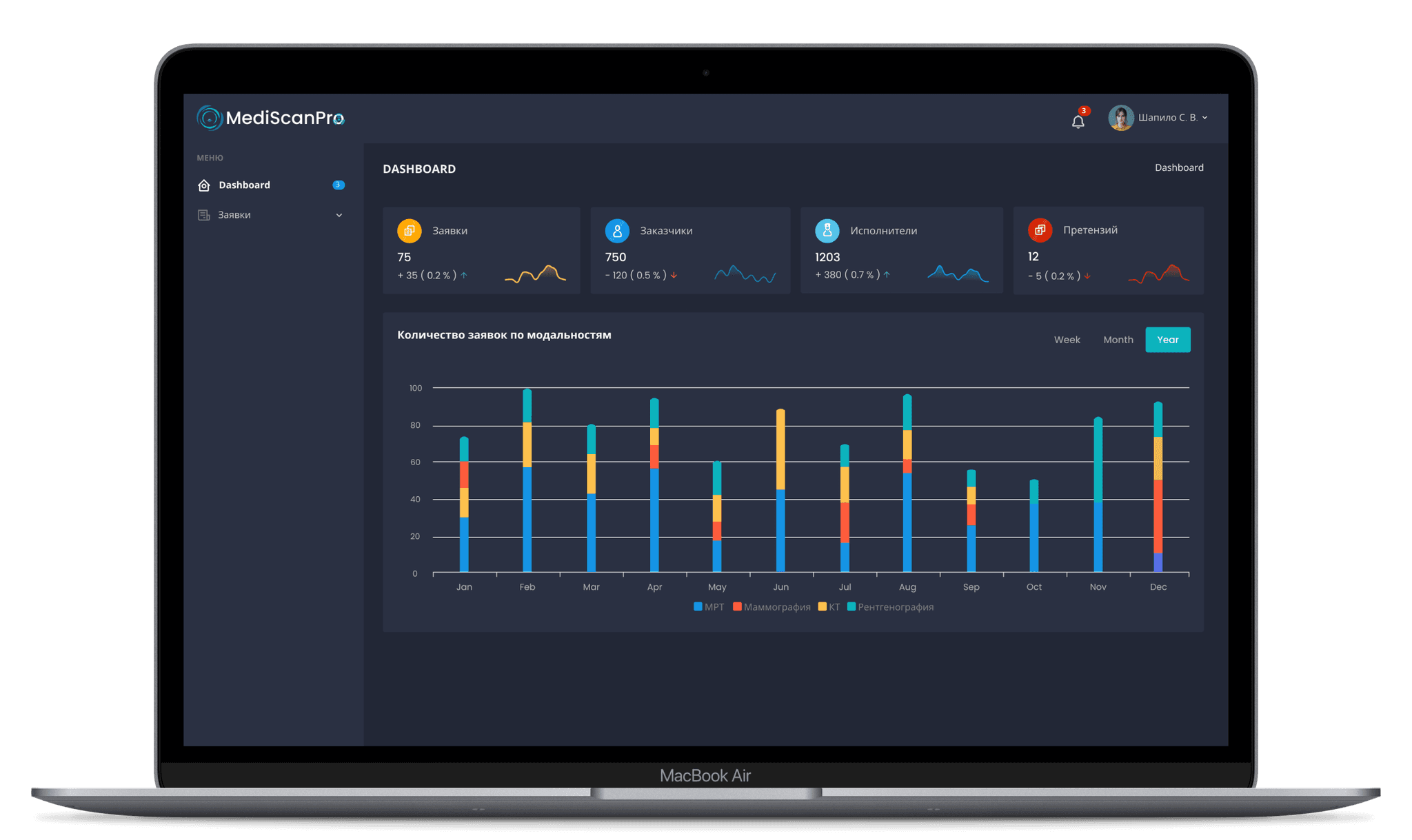
Task: Toggle Маммография series in chart legend
Action: tap(771, 607)
